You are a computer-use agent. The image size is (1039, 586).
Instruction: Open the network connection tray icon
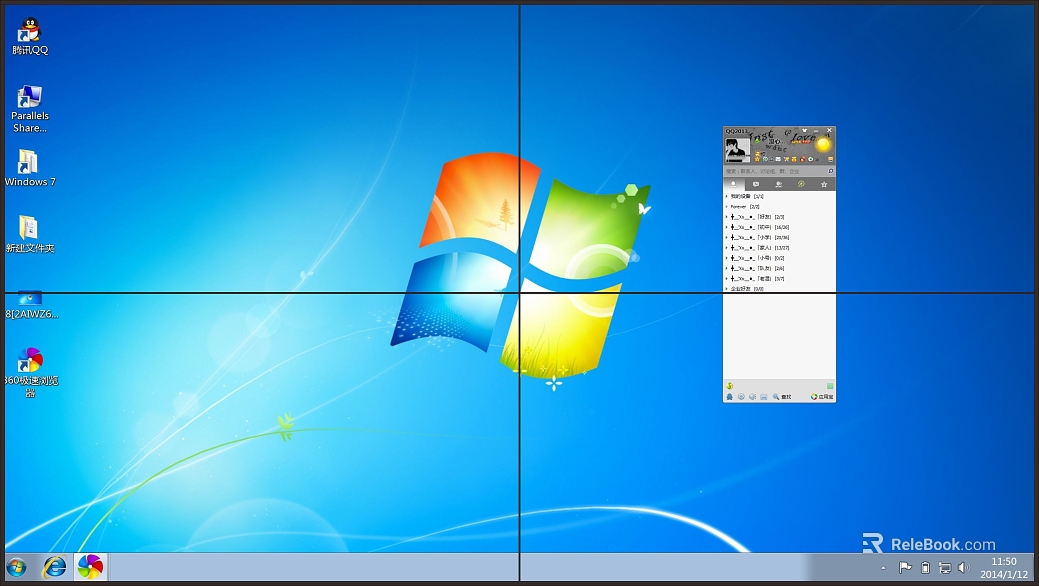click(945, 567)
